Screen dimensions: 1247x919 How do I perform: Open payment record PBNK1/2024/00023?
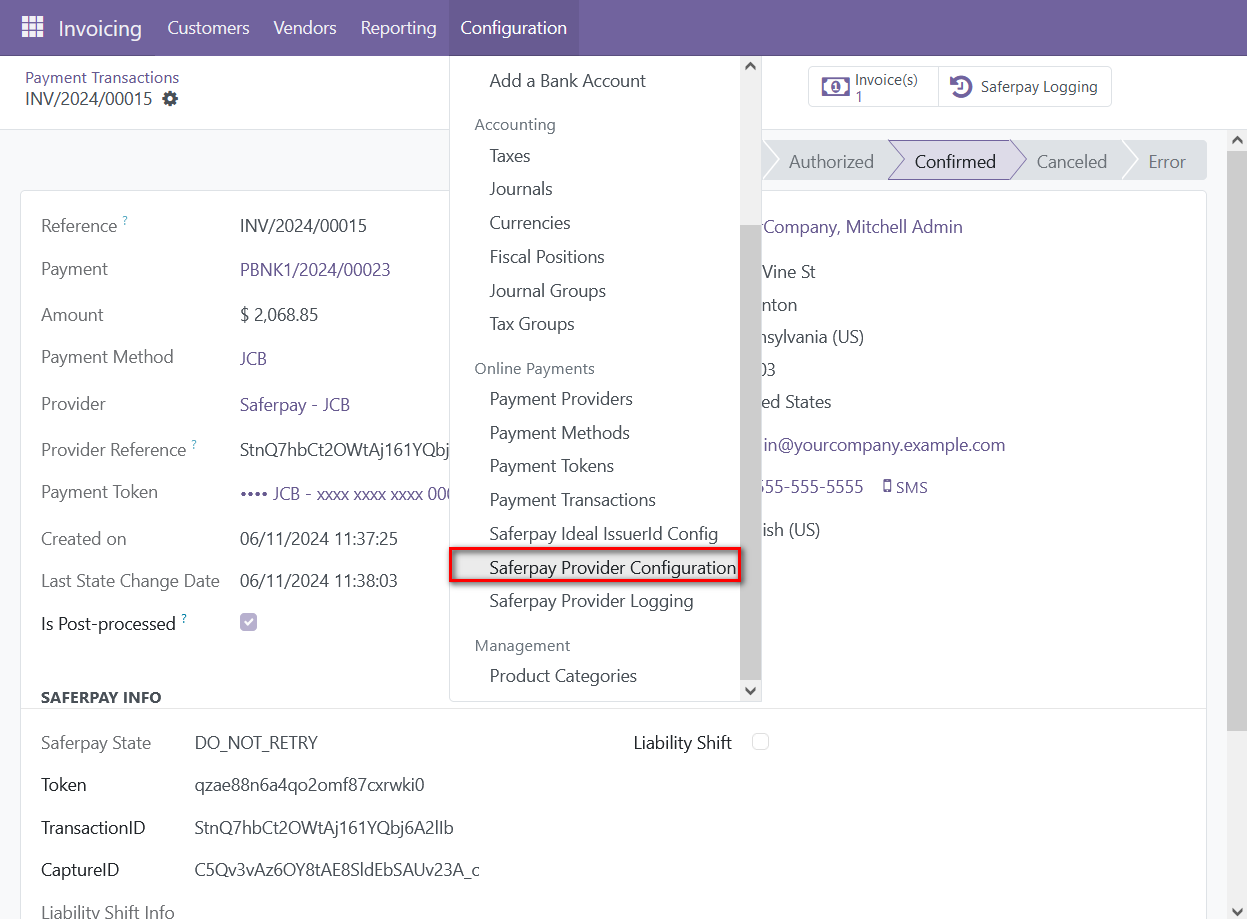click(x=315, y=269)
